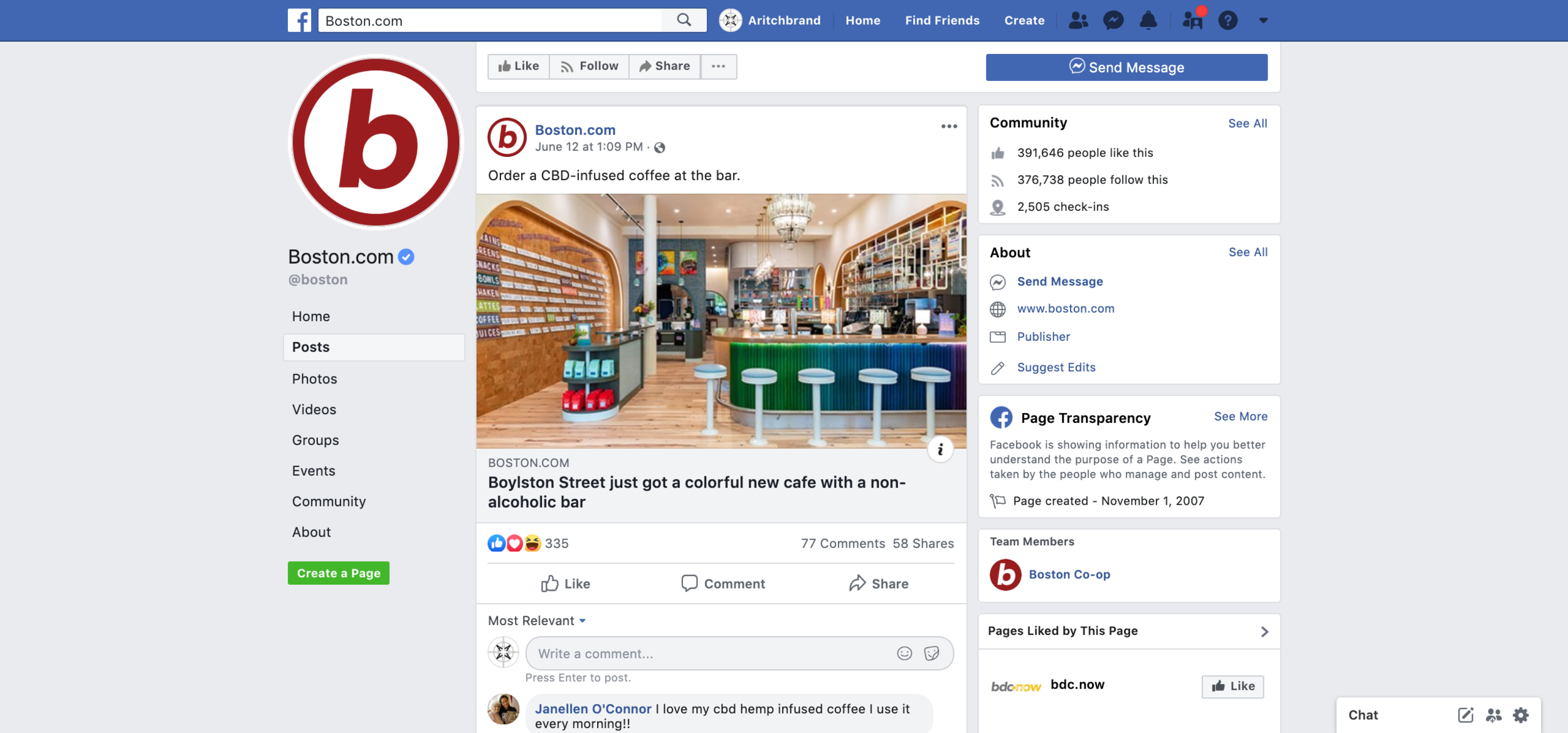Open Janellen O'Connor's profile
The image size is (1568, 733).
tap(593, 709)
